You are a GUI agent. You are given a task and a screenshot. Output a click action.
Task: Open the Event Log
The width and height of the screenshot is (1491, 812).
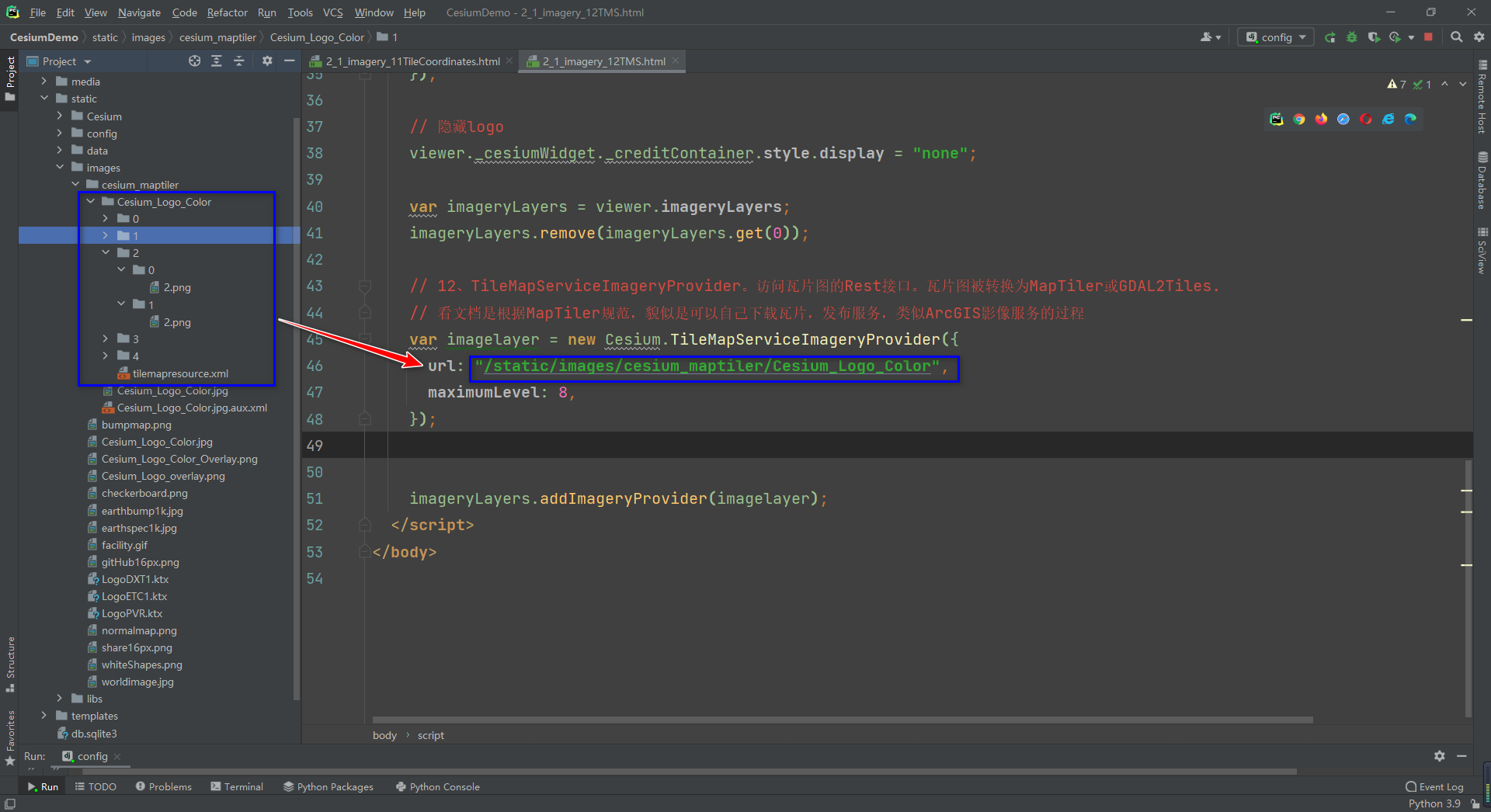pos(1434,786)
